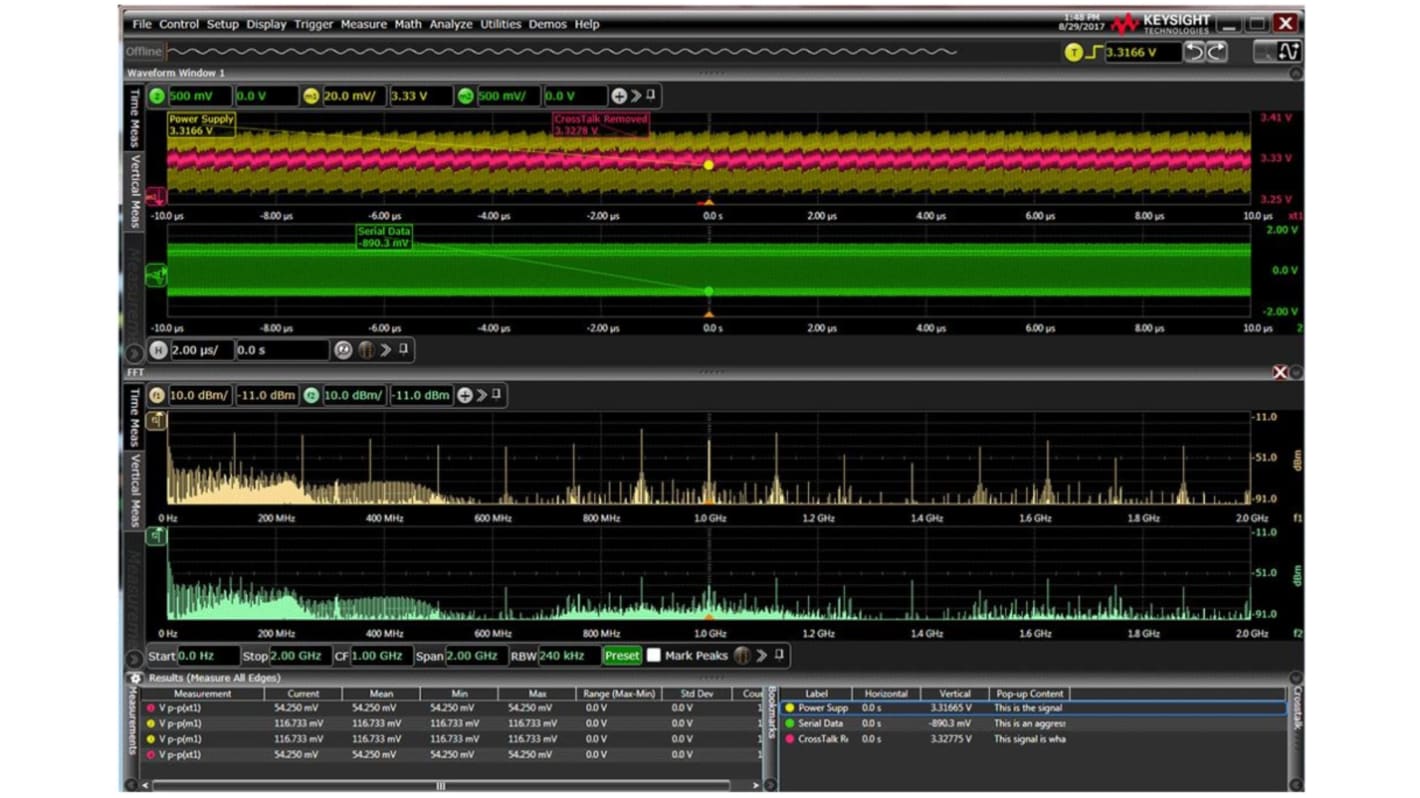This screenshot has width=1420, height=798.
Task: Toggle the f1 FFT function button
Action: coord(157,396)
